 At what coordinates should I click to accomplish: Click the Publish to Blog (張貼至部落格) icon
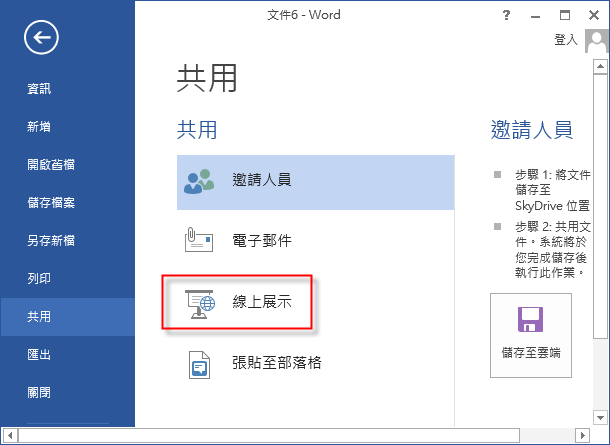coord(199,365)
